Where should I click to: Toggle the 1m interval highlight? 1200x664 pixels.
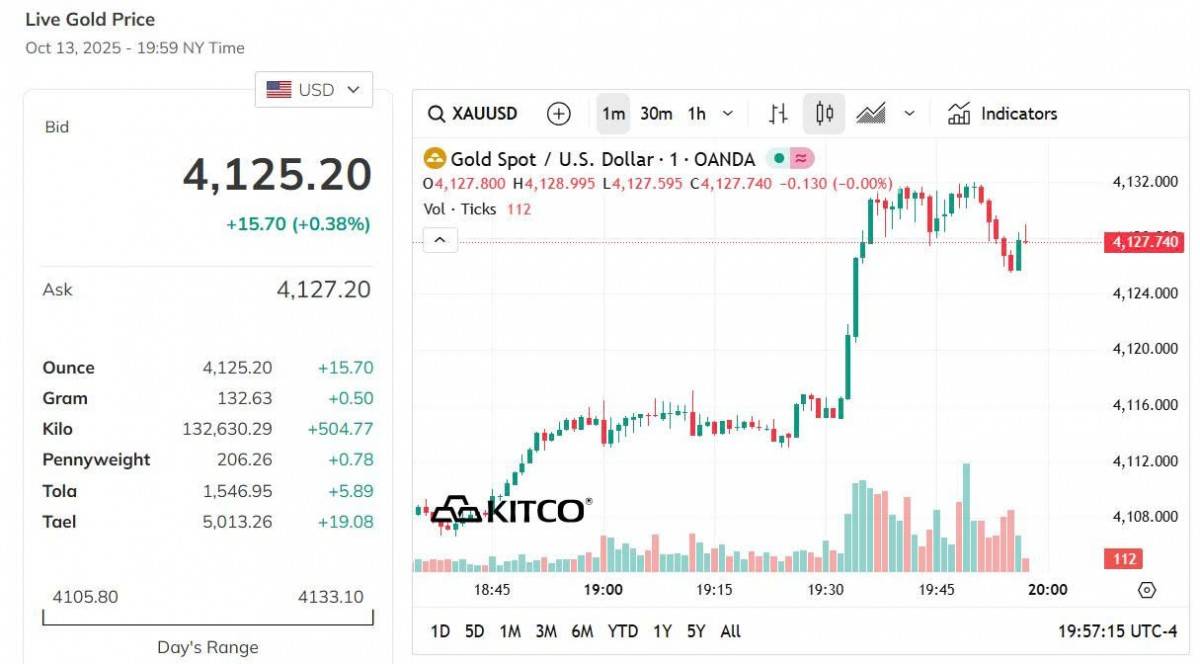(613, 113)
